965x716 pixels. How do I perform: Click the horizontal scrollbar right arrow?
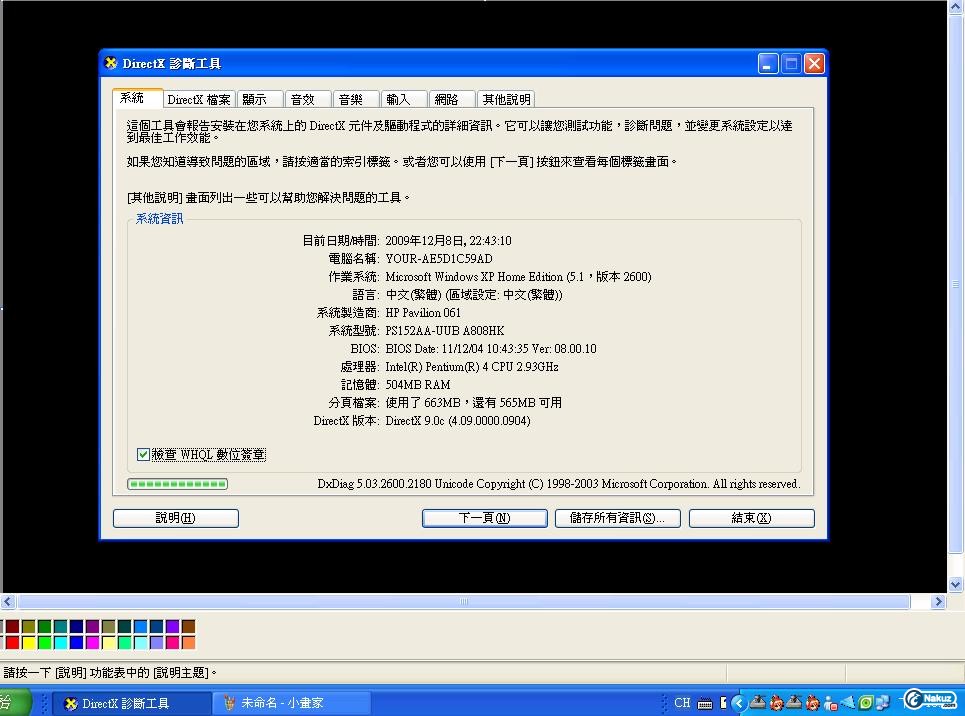click(938, 602)
